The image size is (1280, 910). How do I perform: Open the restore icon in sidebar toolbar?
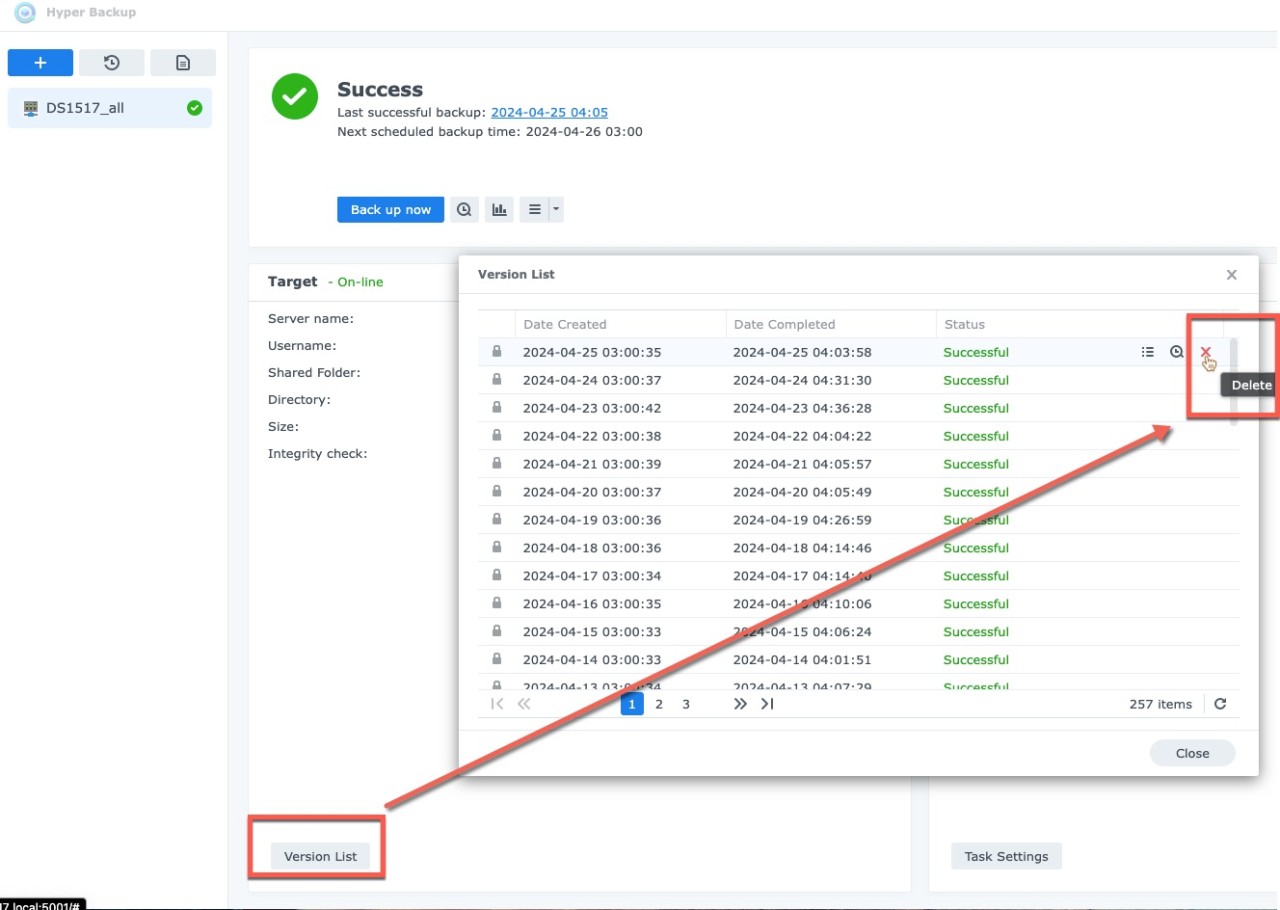point(112,63)
